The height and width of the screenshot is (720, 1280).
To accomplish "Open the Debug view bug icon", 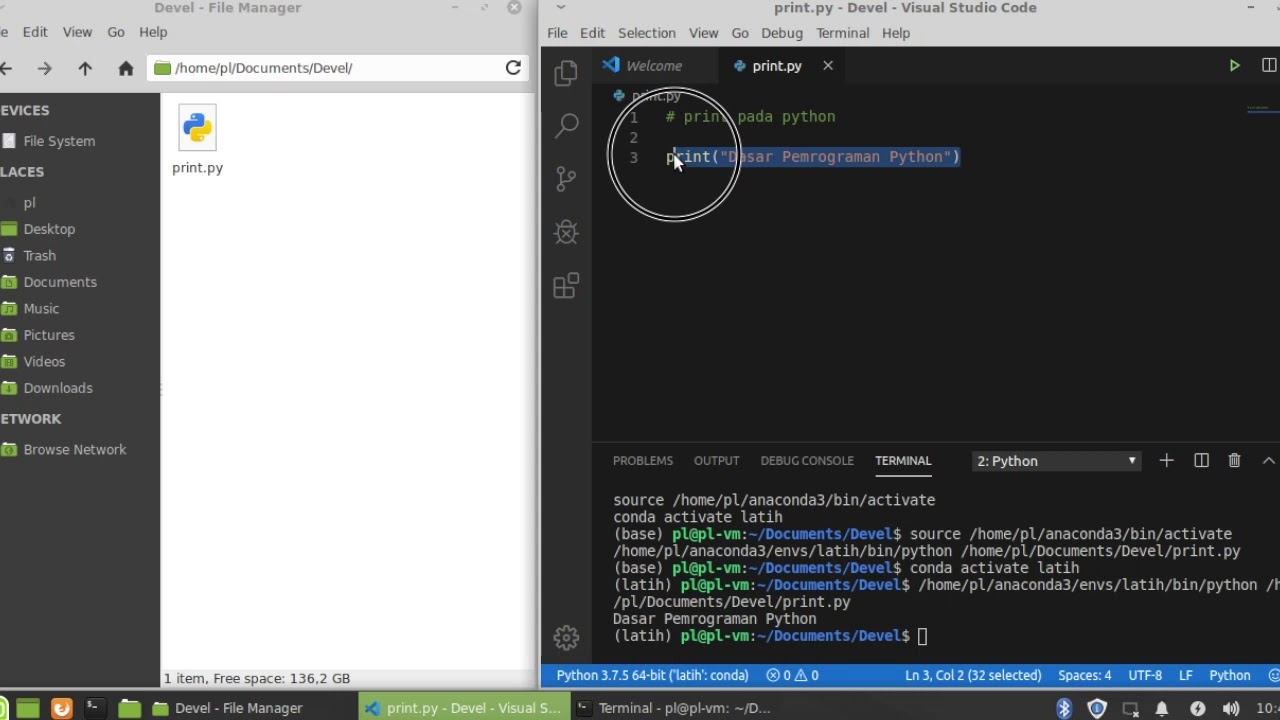I will 566,232.
